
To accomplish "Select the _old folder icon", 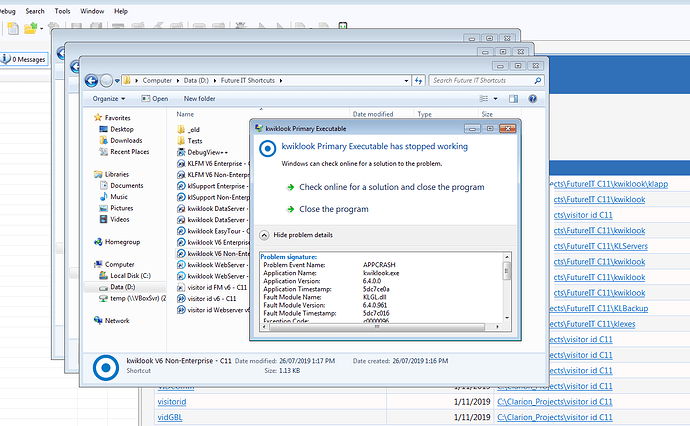I will tap(181, 129).
